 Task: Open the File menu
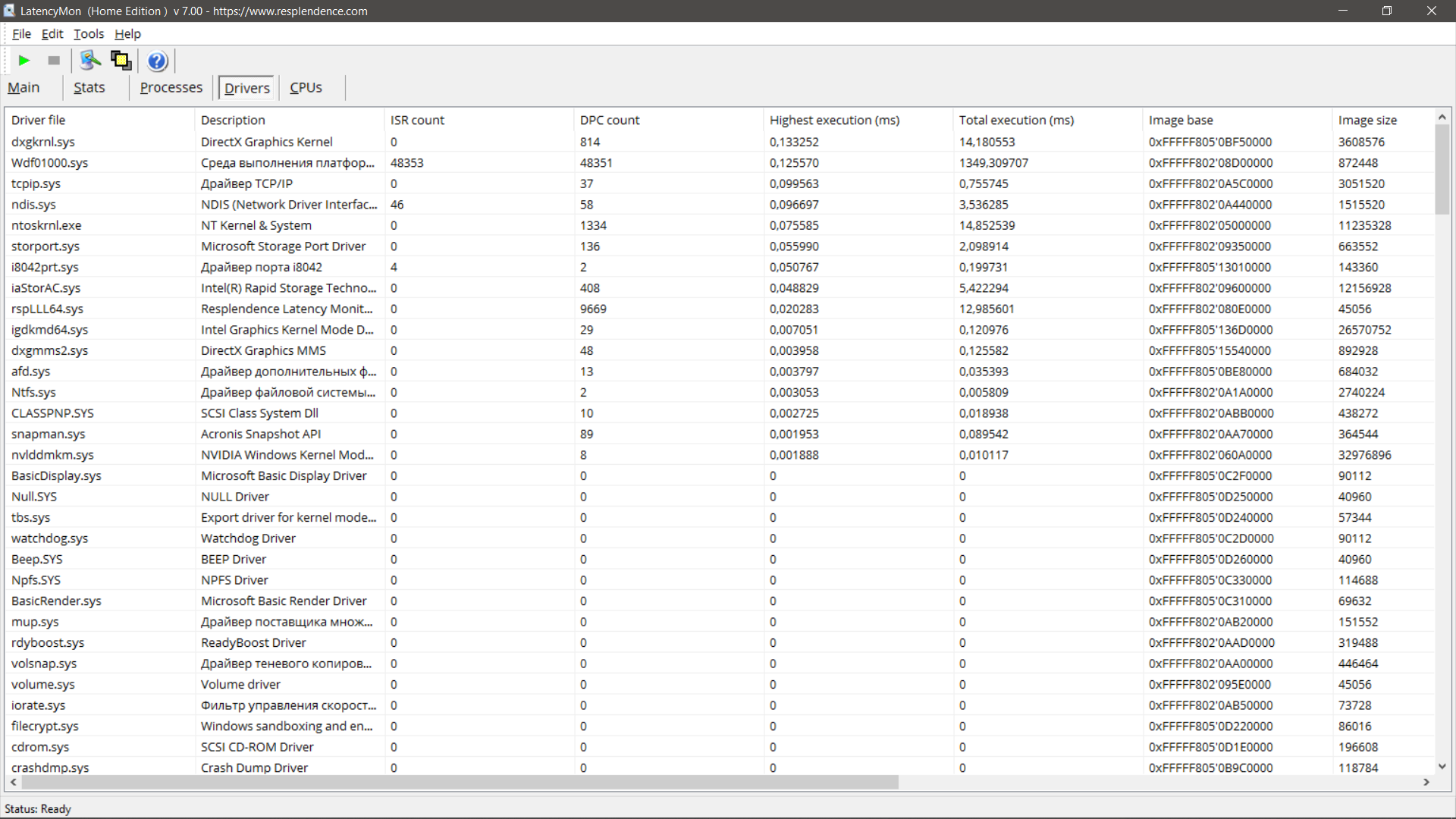point(21,34)
